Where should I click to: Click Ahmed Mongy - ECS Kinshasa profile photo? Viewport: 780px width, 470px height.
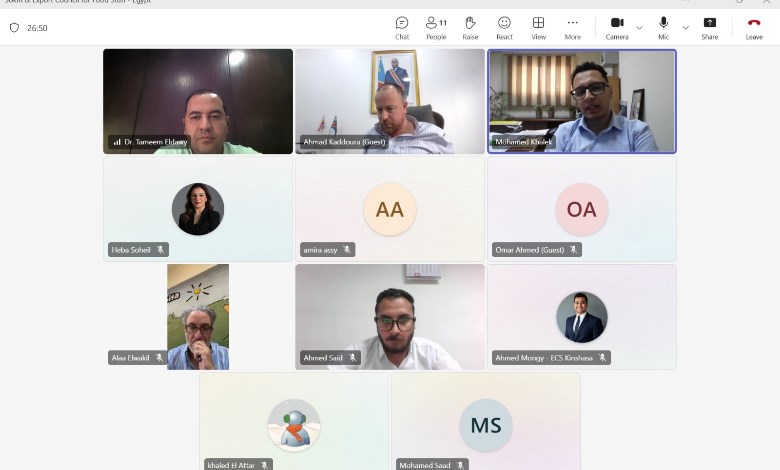click(582, 317)
